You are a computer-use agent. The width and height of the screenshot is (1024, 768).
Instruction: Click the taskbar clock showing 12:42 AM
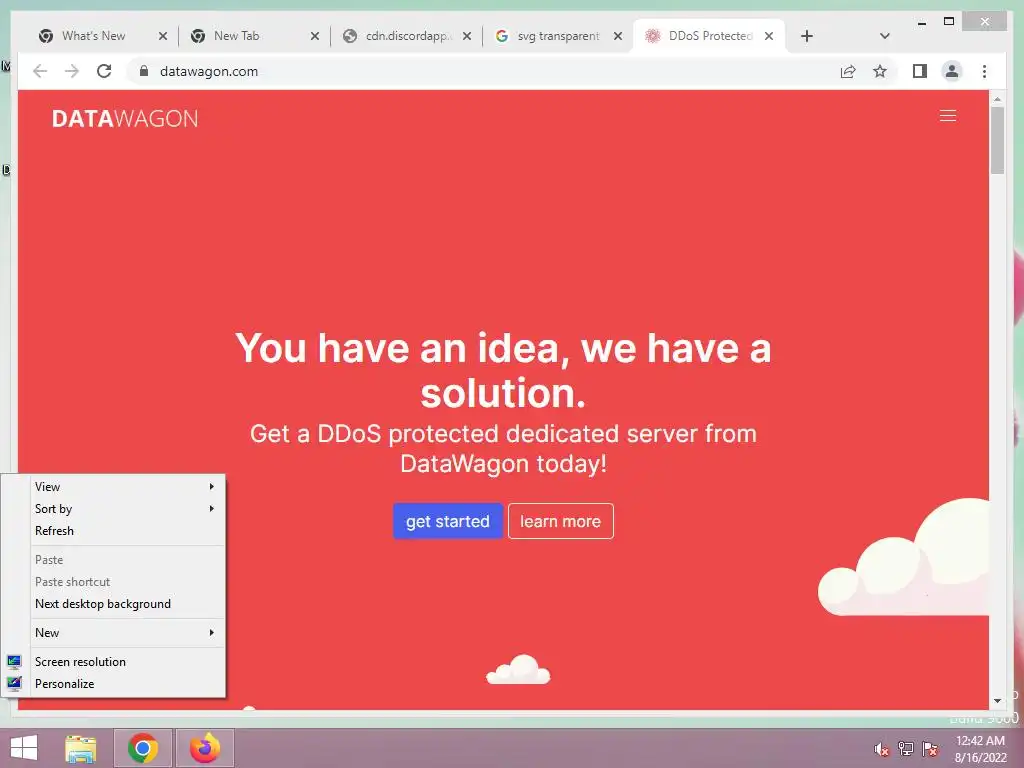pyautogui.click(x=980, y=749)
